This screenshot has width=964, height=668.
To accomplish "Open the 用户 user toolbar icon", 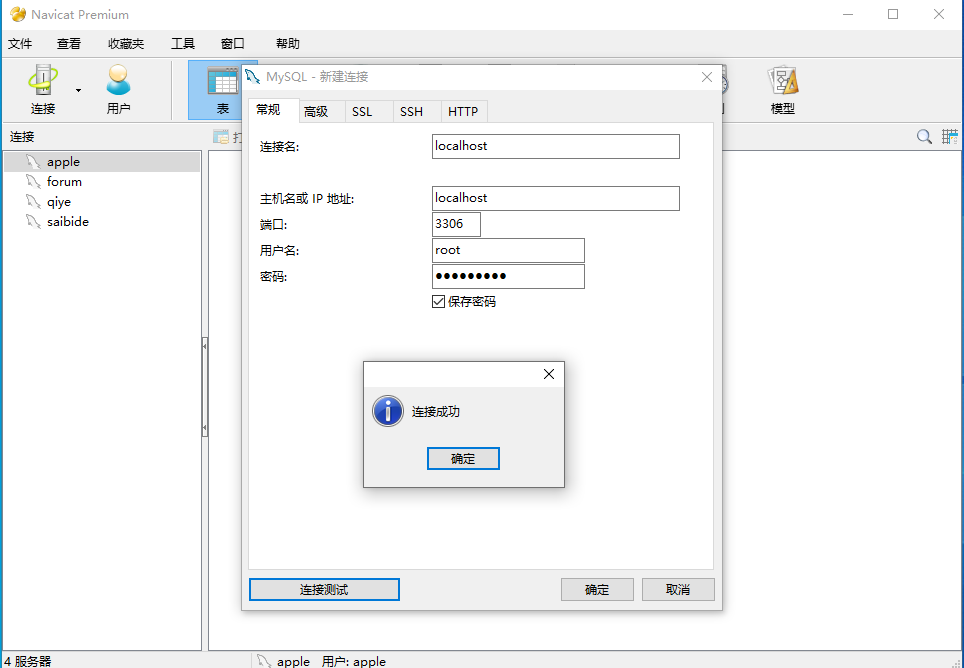I will click(x=118, y=90).
